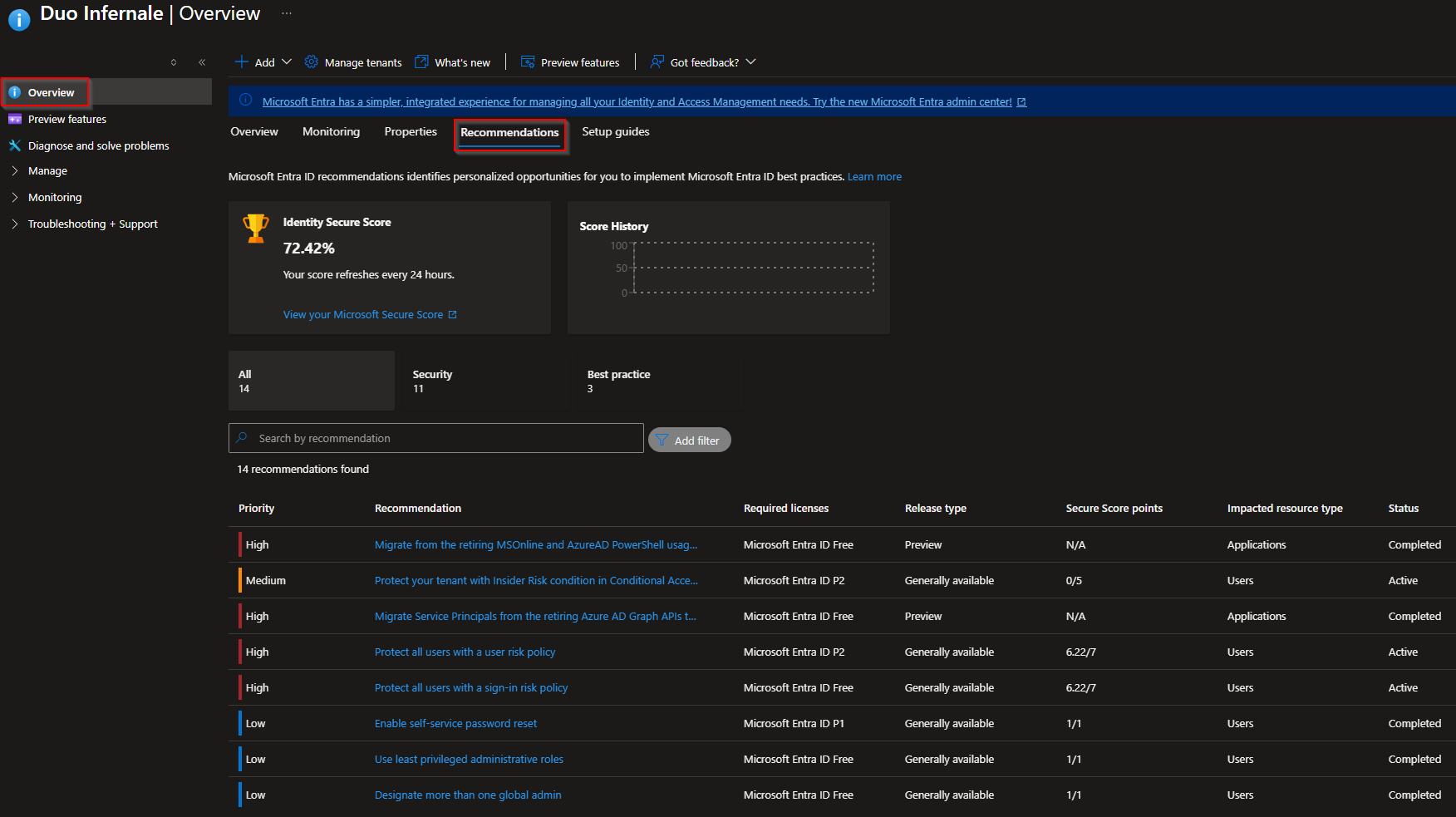The width and height of the screenshot is (1456, 817).
Task: Click Microsoft Entra ID P1 license cell
Action: 794,723
